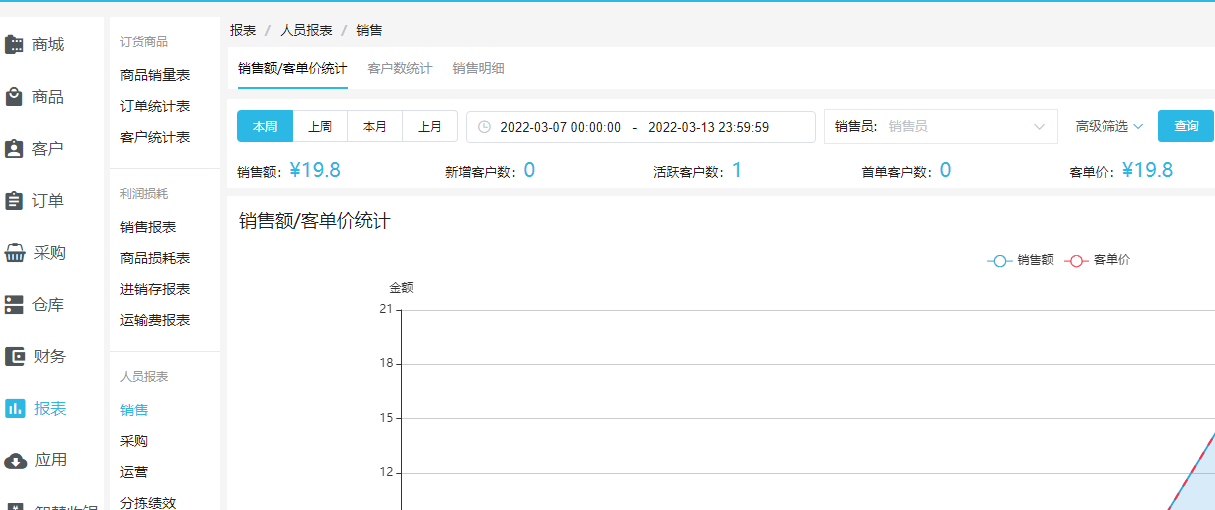Click 销售 in breadcrumb
The width and height of the screenshot is (1215, 510).
pos(369,30)
